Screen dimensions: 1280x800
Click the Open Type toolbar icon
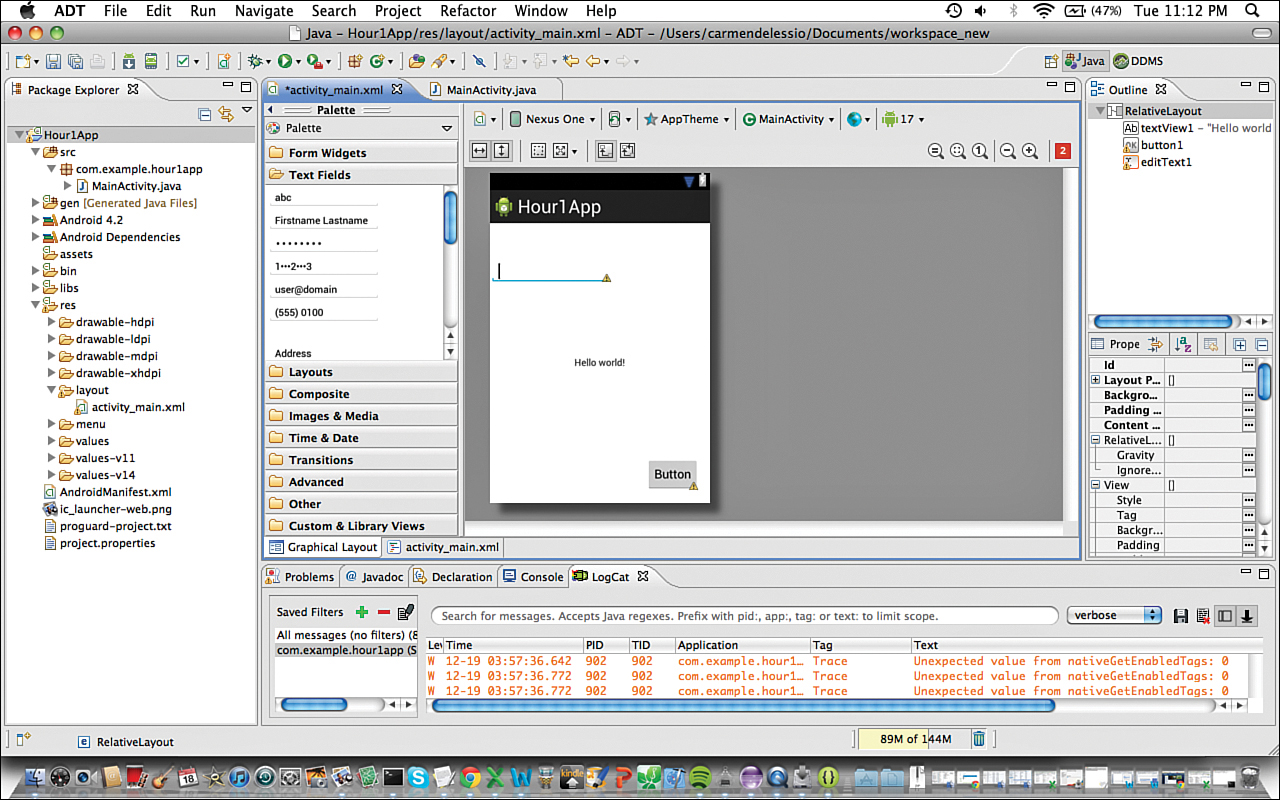(x=417, y=61)
